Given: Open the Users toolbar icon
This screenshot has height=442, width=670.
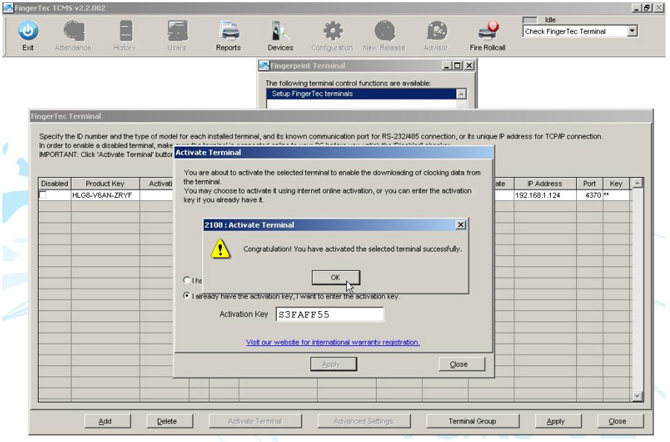Looking at the screenshot, I should click(177, 31).
